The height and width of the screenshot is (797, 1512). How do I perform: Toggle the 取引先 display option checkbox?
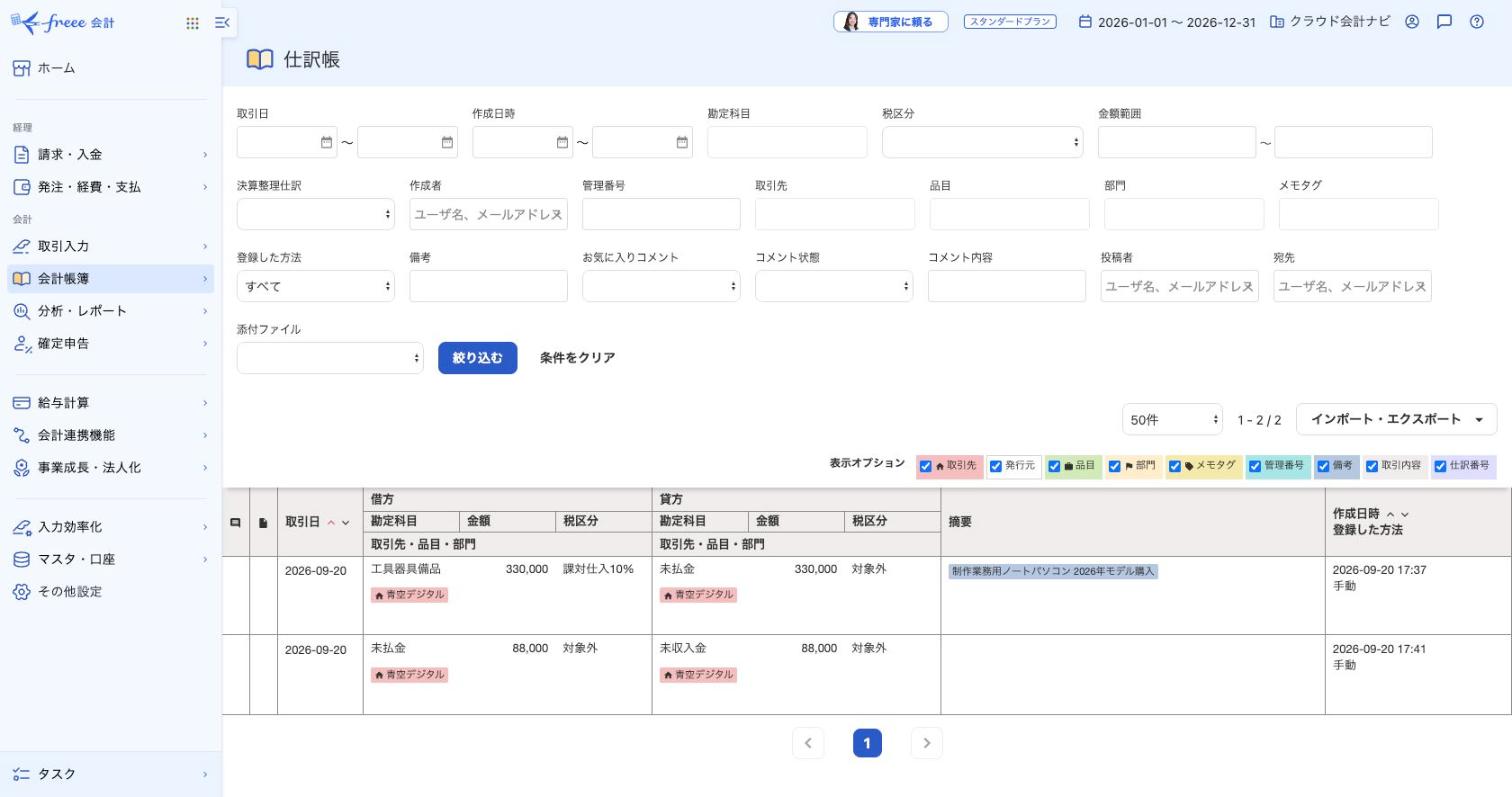pos(925,466)
